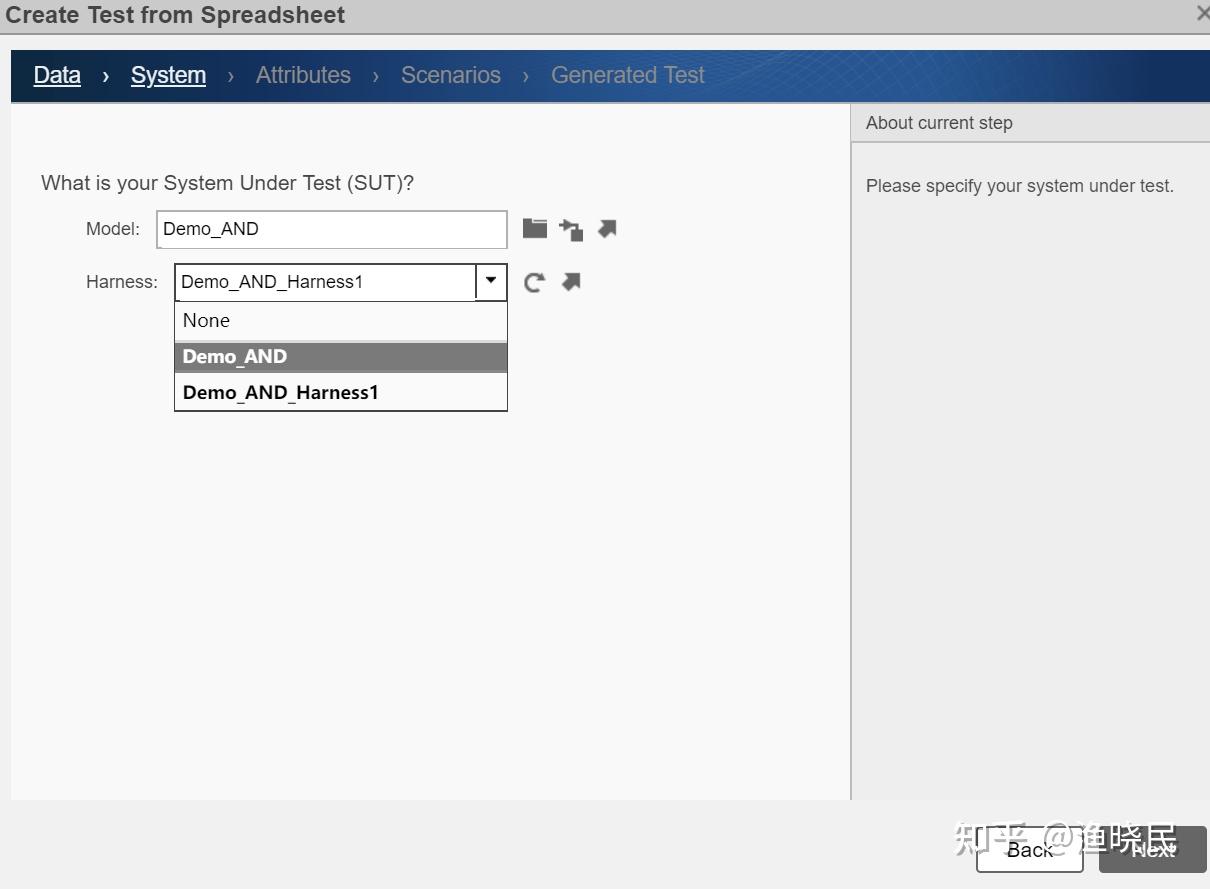
Task: Click the About current step header
Action: click(x=939, y=122)
